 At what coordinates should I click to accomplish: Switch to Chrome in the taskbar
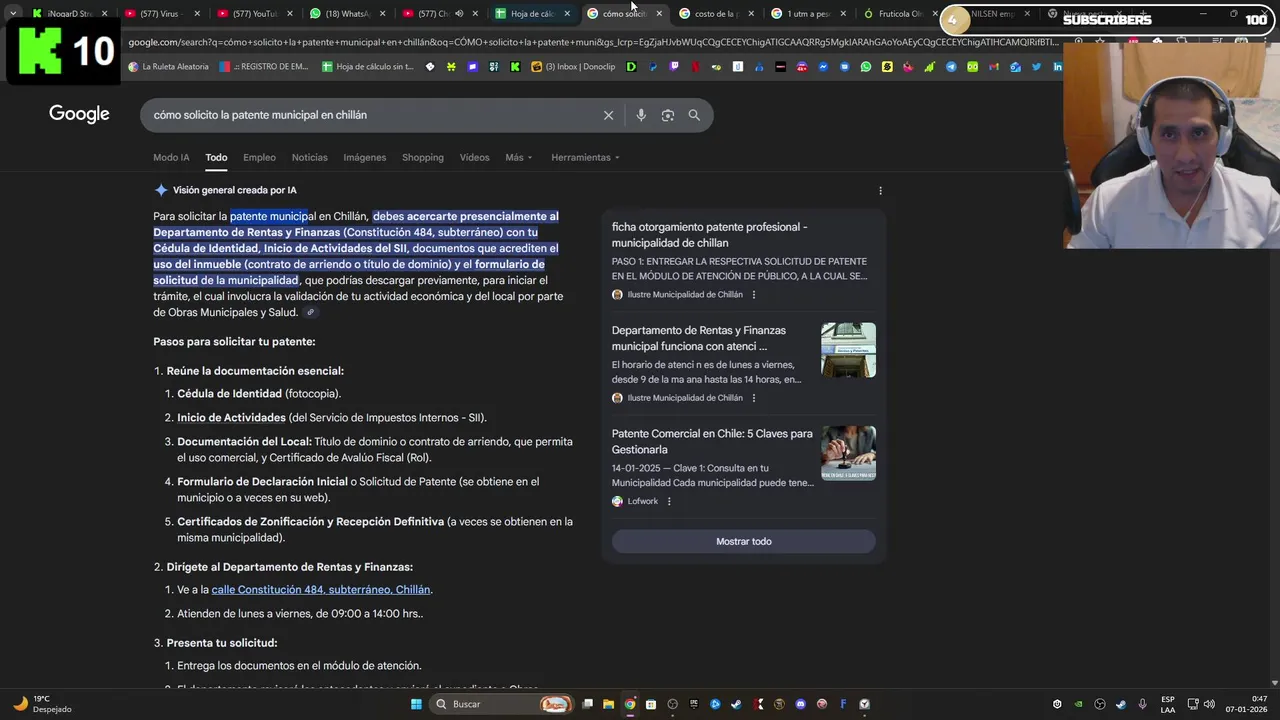pos(630,704)
